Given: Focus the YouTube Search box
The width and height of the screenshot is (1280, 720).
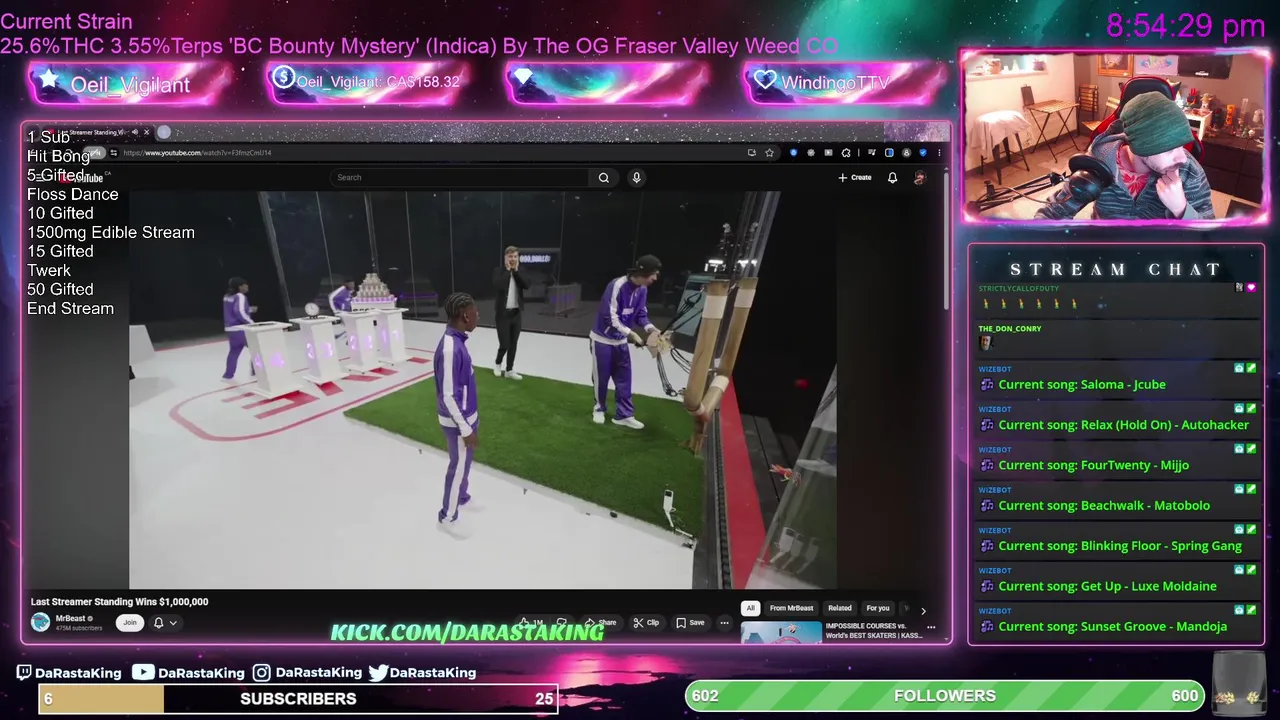Looking at the screenshot, I should pos(460,177).
